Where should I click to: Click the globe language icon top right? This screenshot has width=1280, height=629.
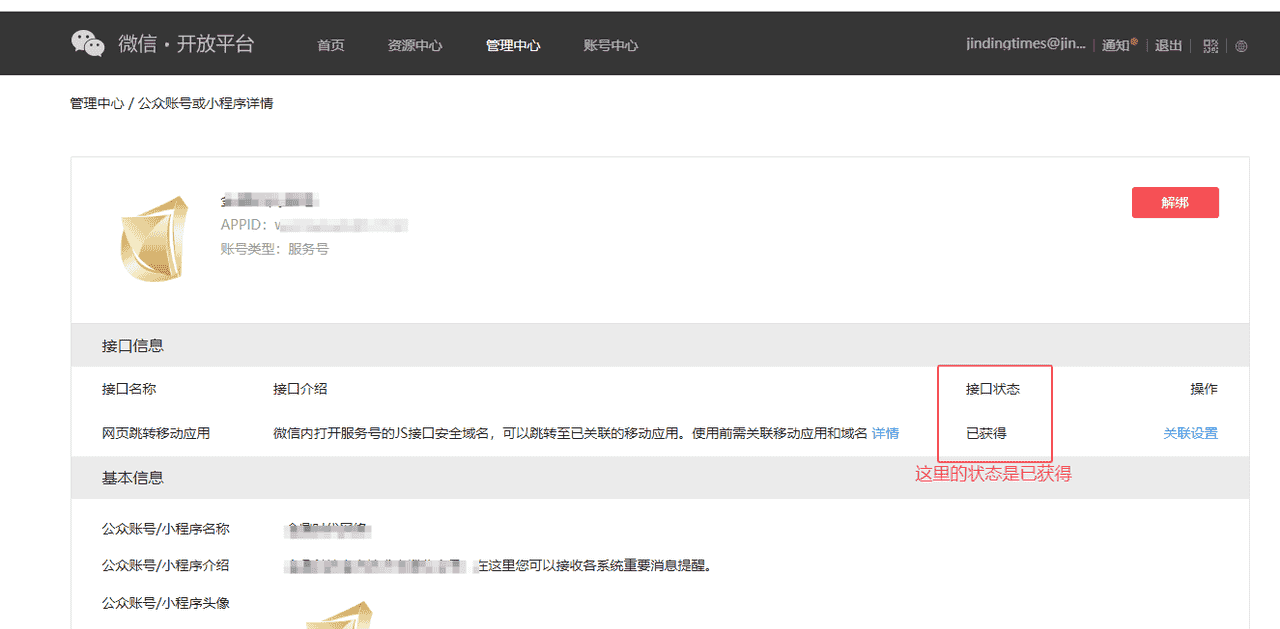(1241, 45)
